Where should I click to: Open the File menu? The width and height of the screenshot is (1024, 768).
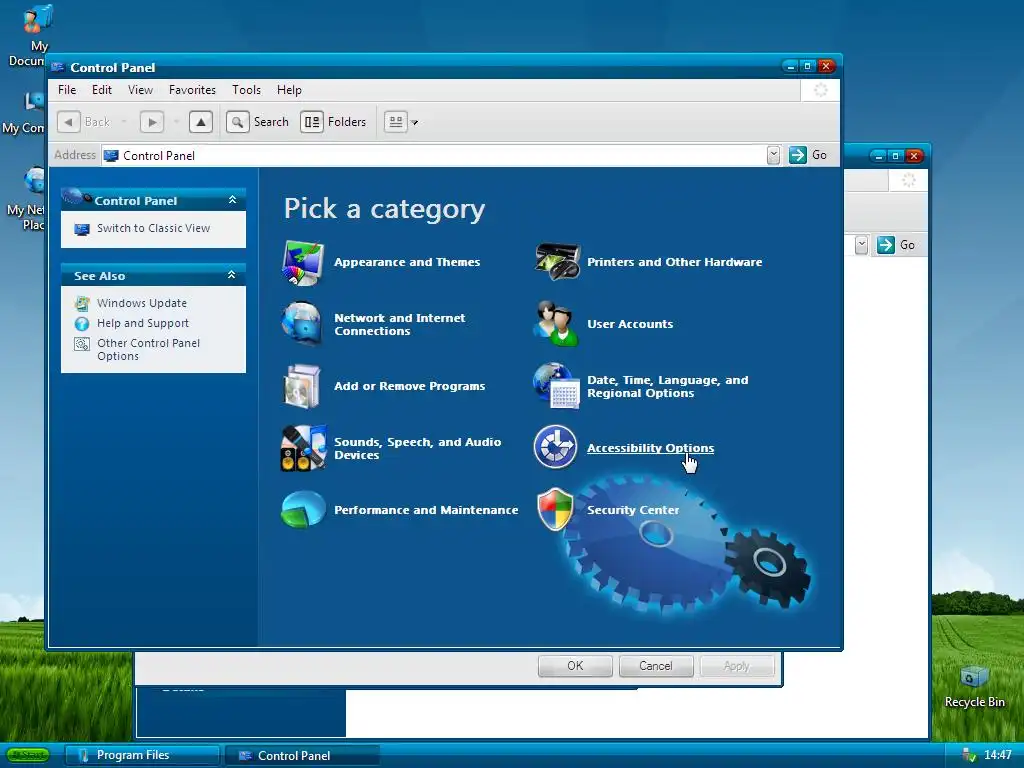pos(67,89)
